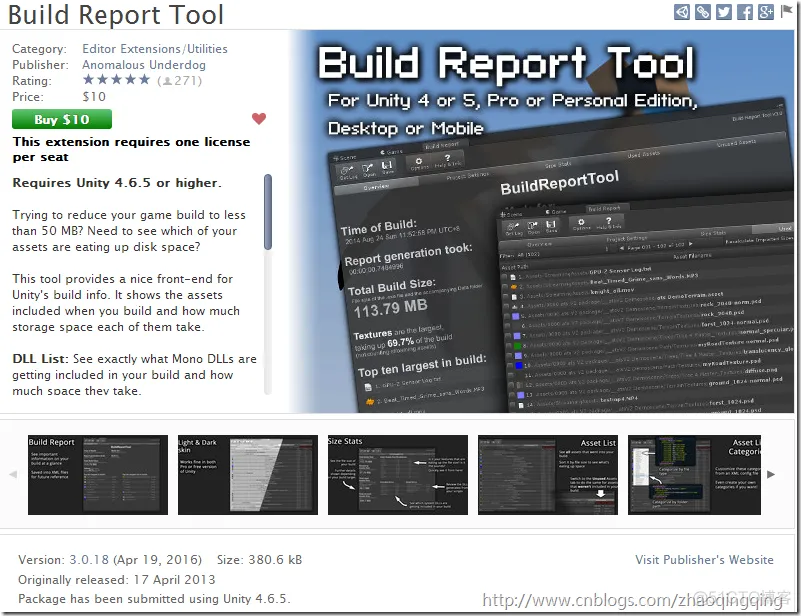Screen dimensions: 801x616
Task: View the 271 user reviews count
Action: [x=179, y=81]
